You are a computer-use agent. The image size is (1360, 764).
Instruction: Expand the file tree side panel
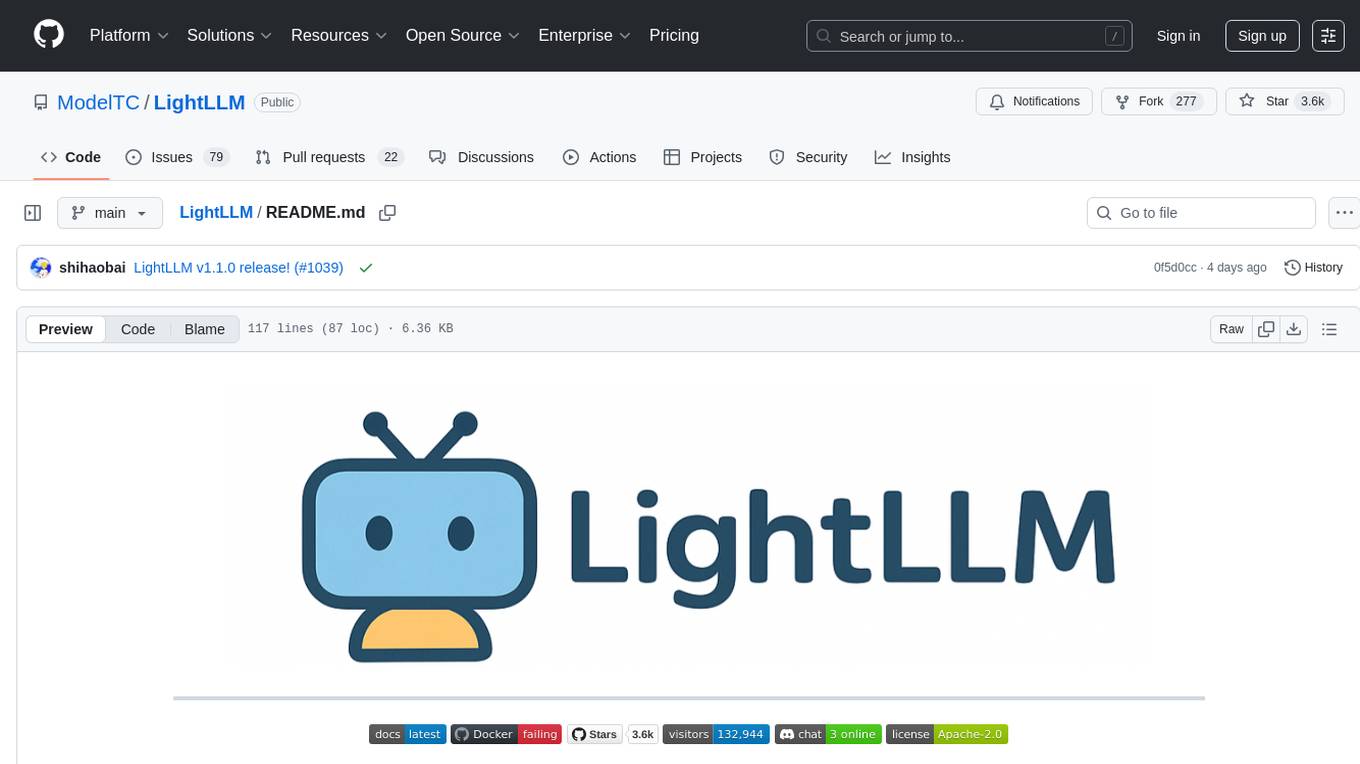click(33, 213)
